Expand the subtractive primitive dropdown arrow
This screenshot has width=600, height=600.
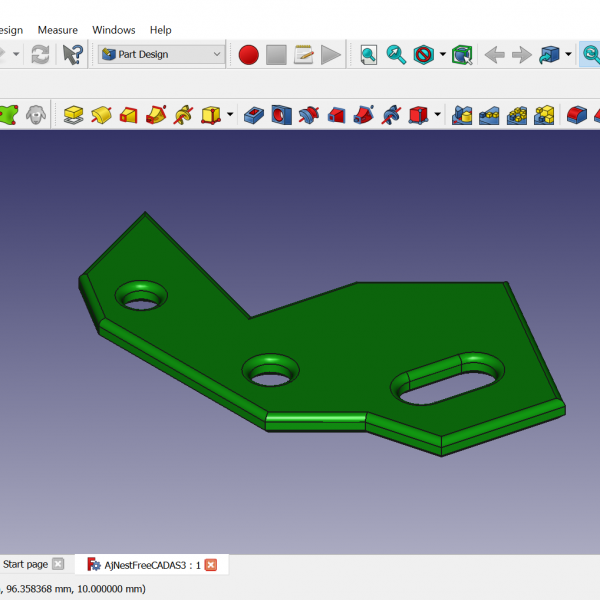pyautogui.click(x=437, y=115)
